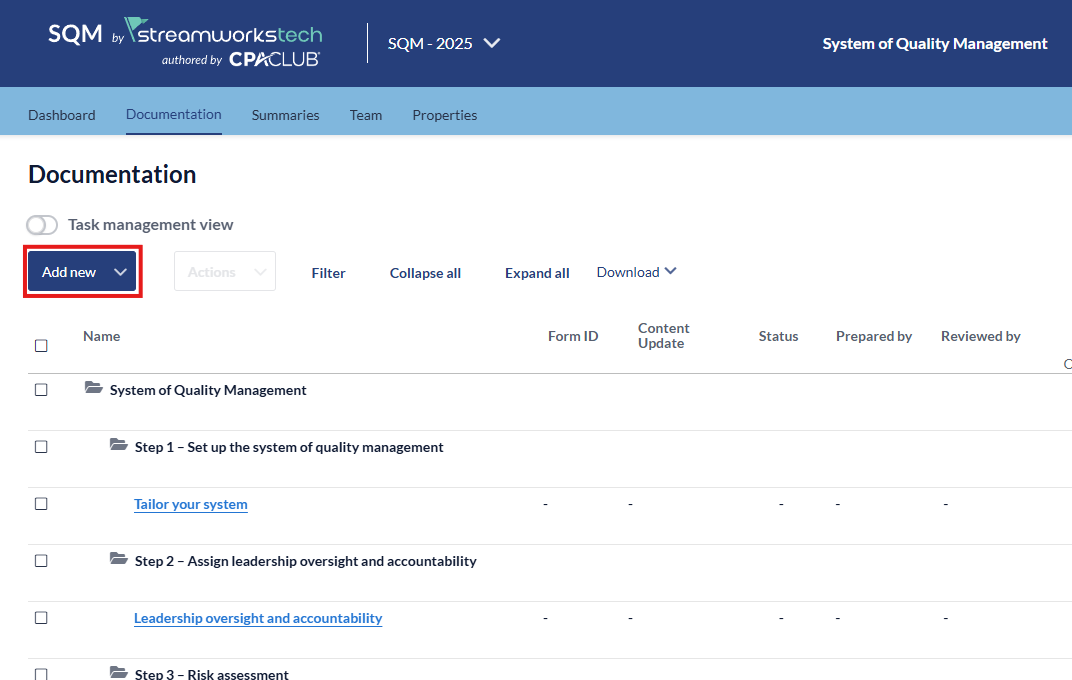Click the SQM StreamworksTech logo
Image resolution: width=1072 pixels, height=680 pixels.
[185, 42]
